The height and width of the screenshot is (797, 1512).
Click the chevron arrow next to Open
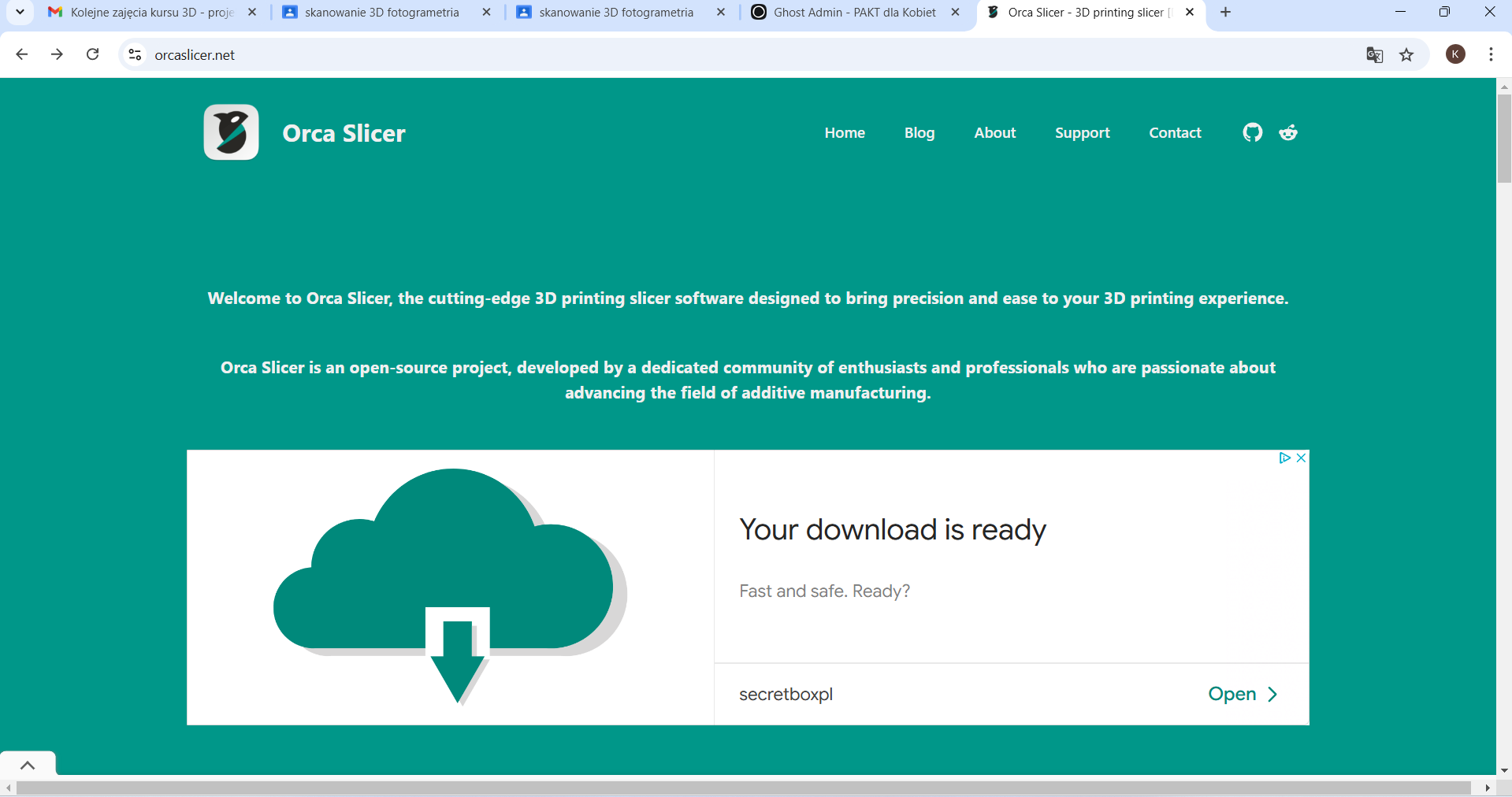coord(1272,694)
